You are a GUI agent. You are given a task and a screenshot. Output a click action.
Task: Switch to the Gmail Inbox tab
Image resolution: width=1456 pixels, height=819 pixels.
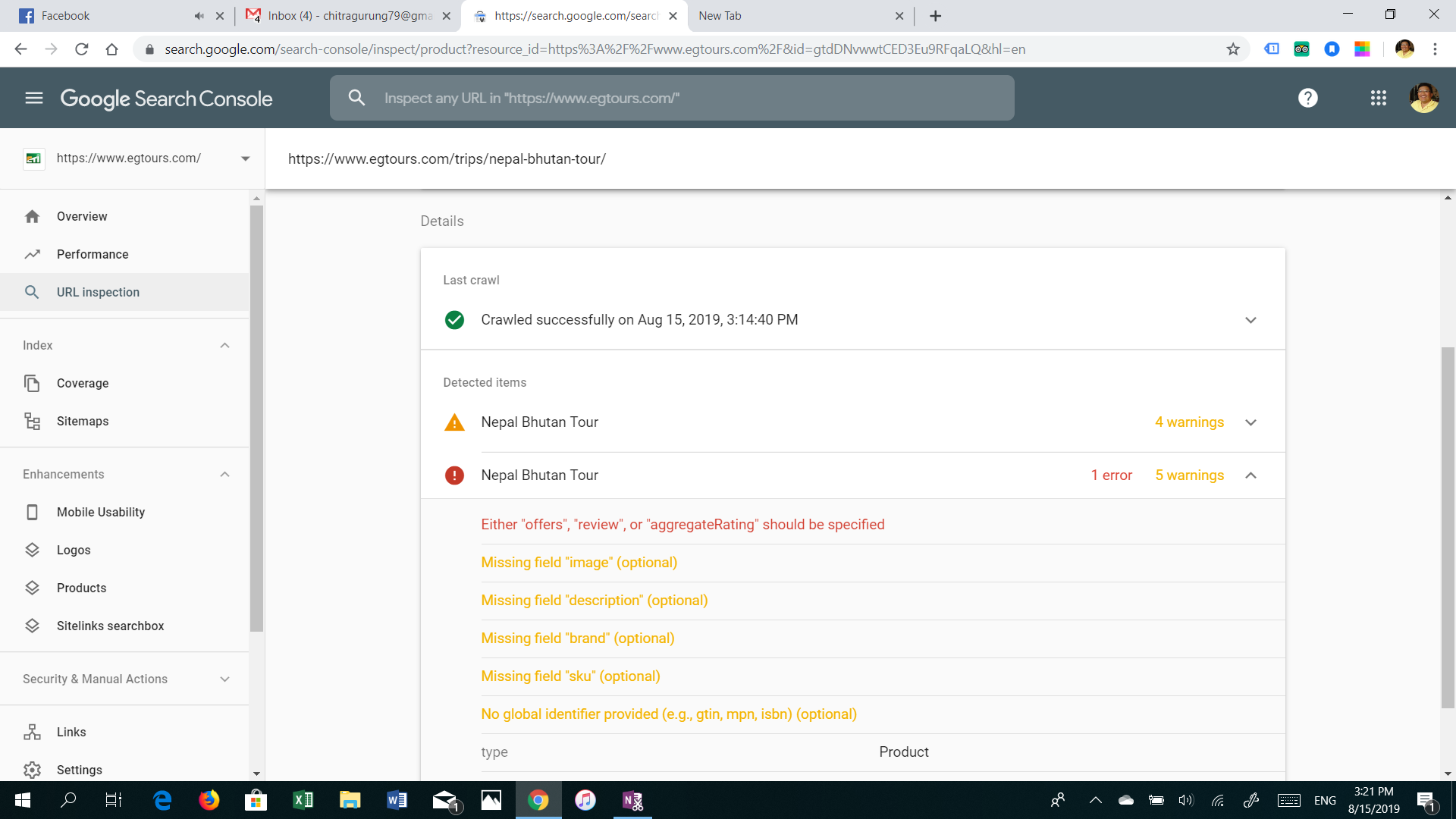(x=349, y=16)
